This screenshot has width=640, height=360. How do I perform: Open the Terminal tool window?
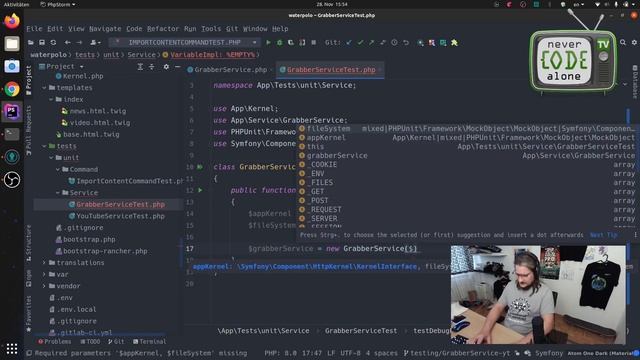tap(149, 342)
